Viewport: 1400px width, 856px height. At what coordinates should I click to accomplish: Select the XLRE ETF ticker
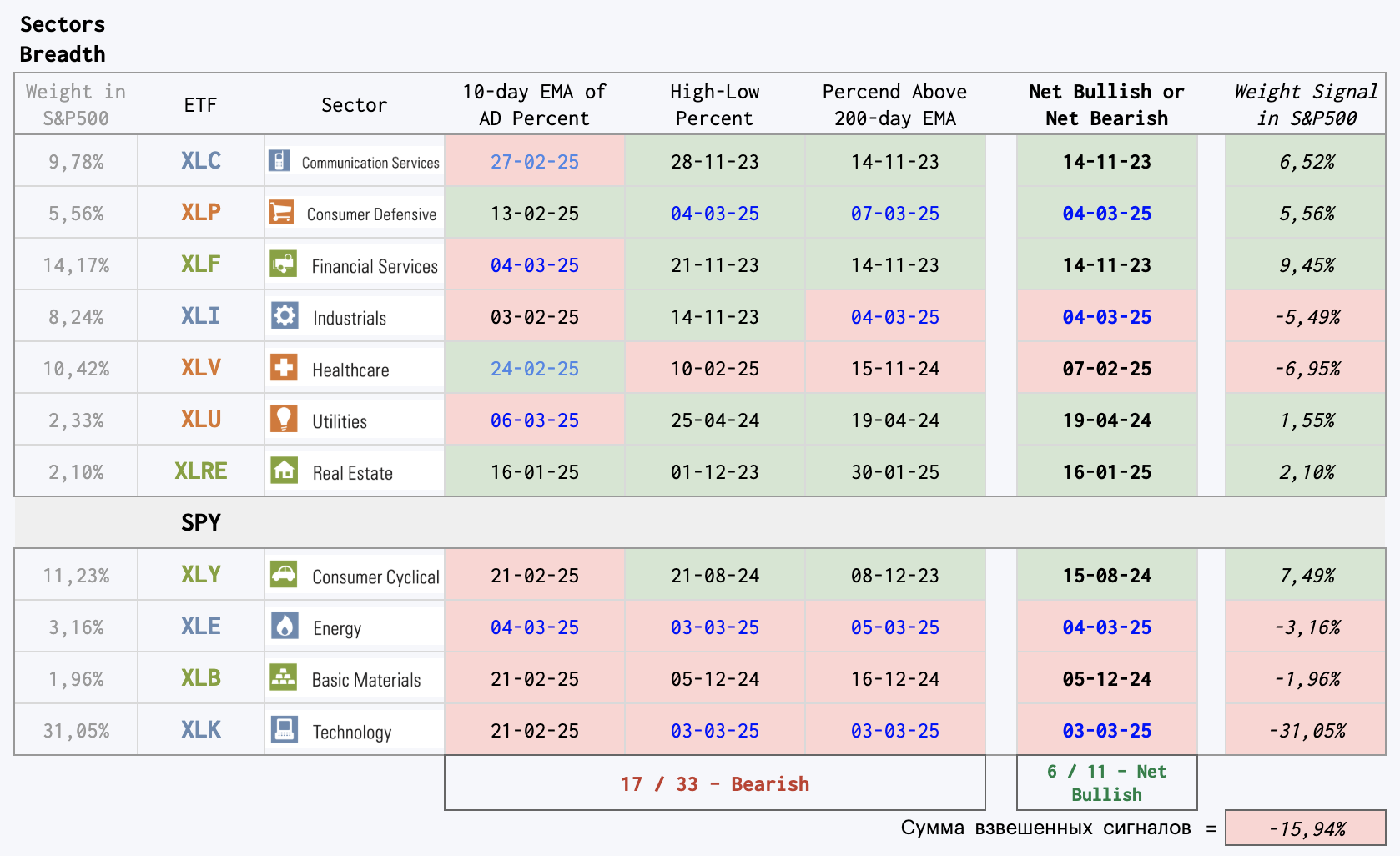pos(201,471)
